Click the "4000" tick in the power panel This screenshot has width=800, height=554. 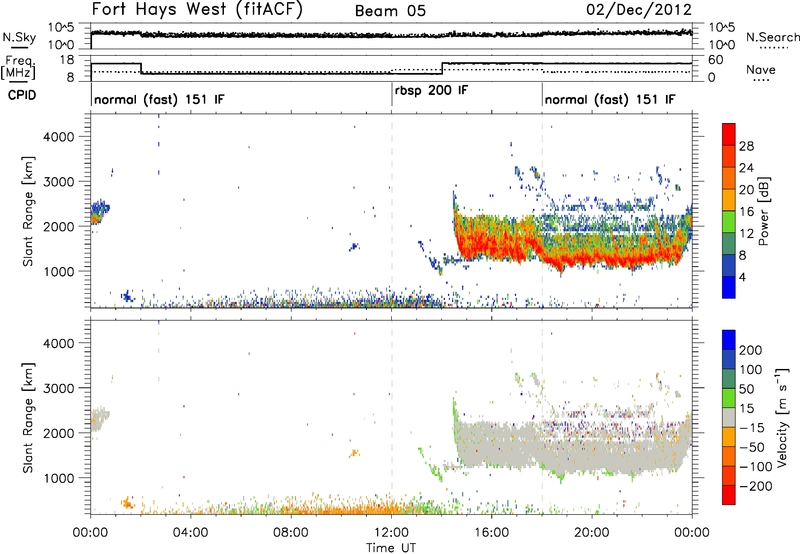(58, 137)
